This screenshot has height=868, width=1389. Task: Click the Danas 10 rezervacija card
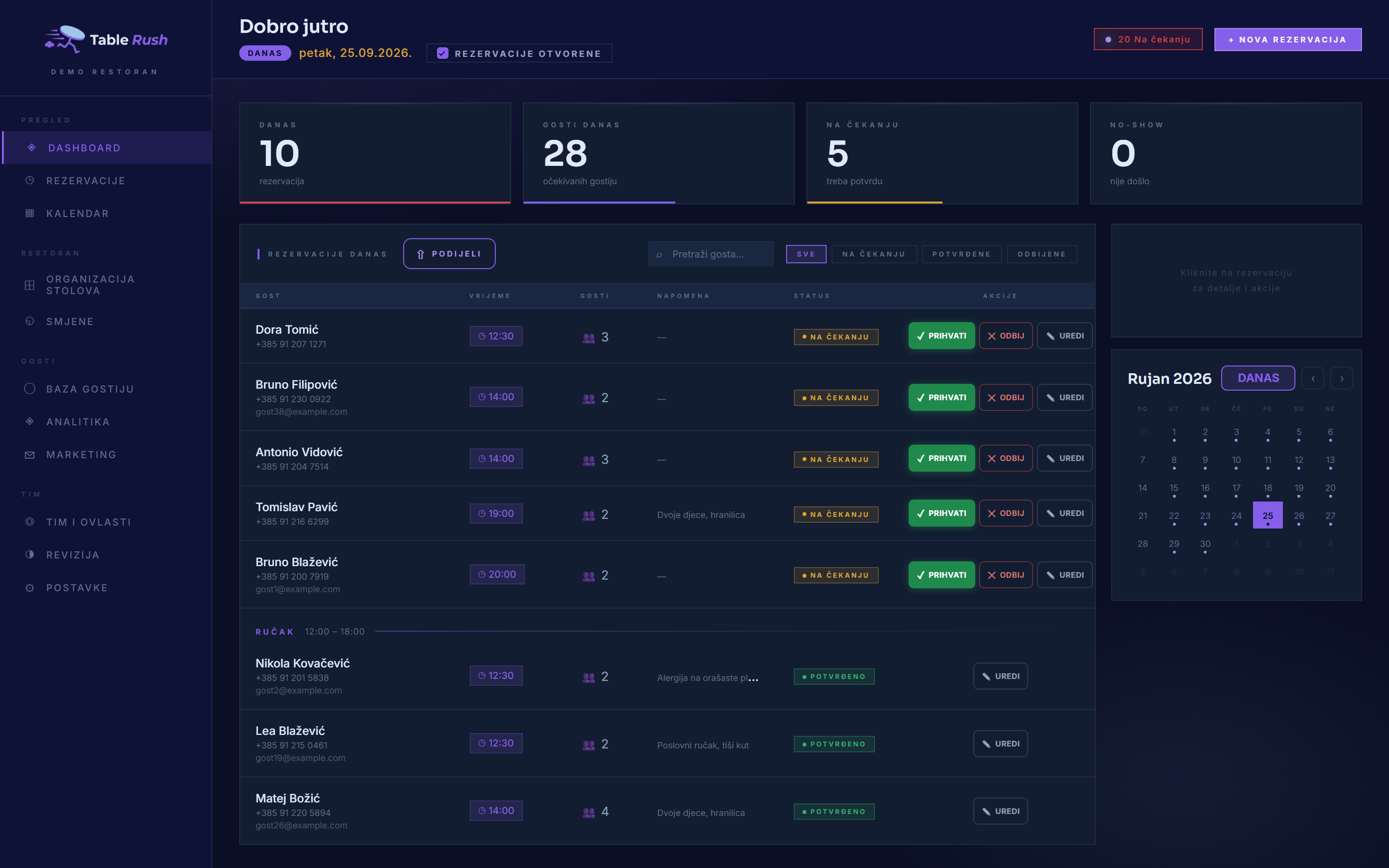point(375,153)
